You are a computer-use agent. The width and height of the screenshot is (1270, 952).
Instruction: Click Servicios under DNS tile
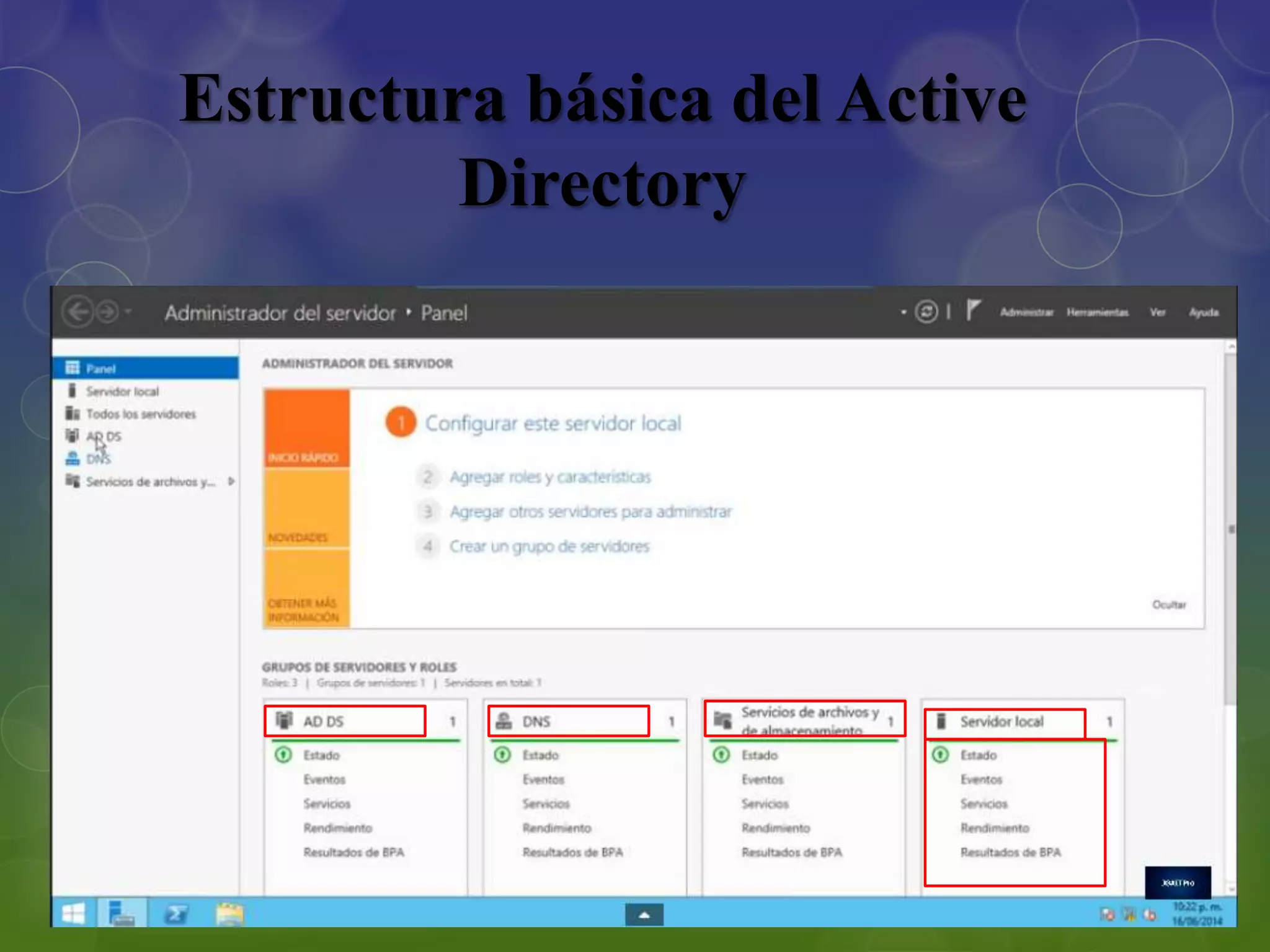[546, 803]
